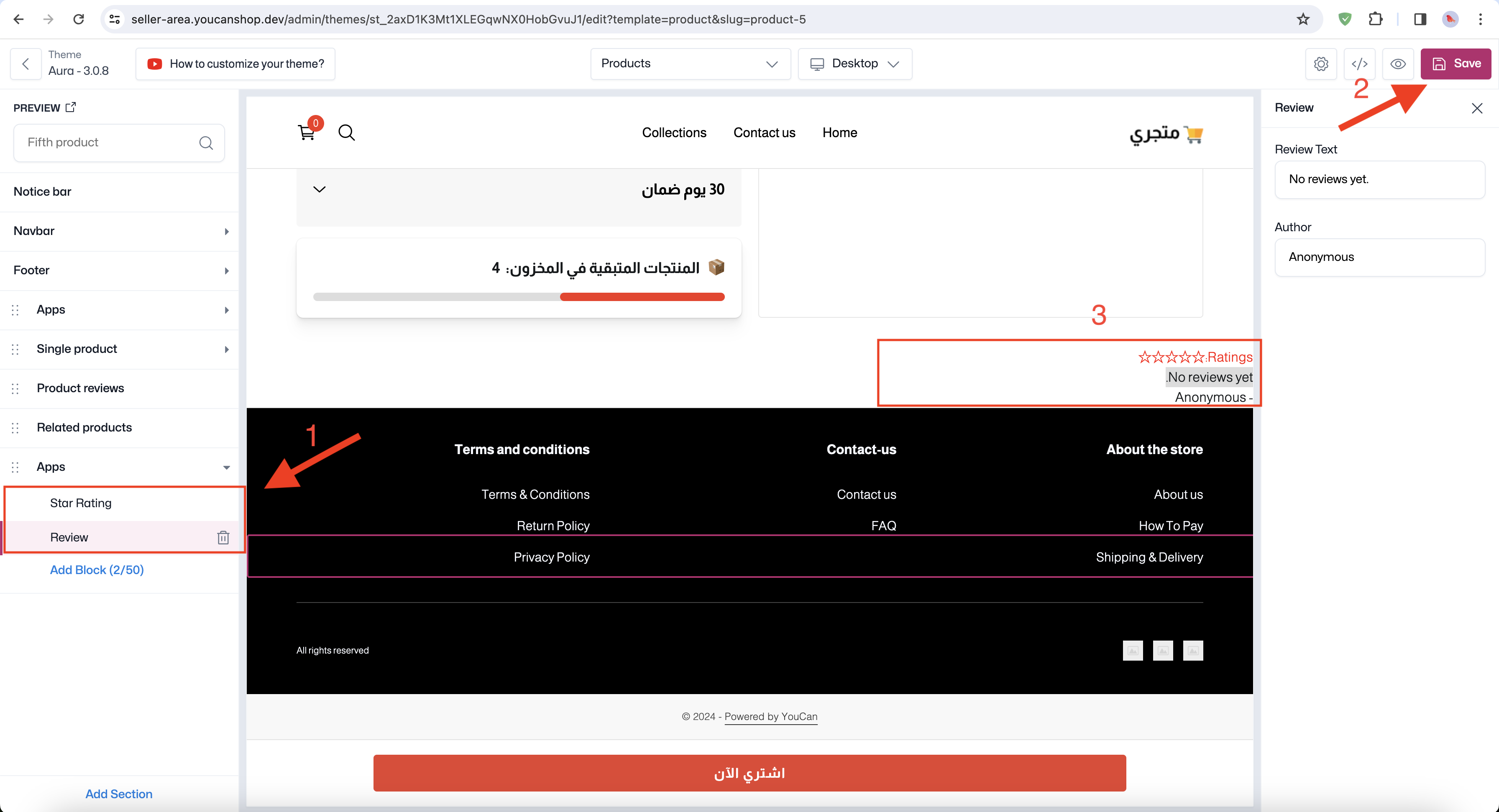Image resolution: width=1499 pixels, height=812 pixels.
Task: Close the Review settings panel
Action: 1476,108
